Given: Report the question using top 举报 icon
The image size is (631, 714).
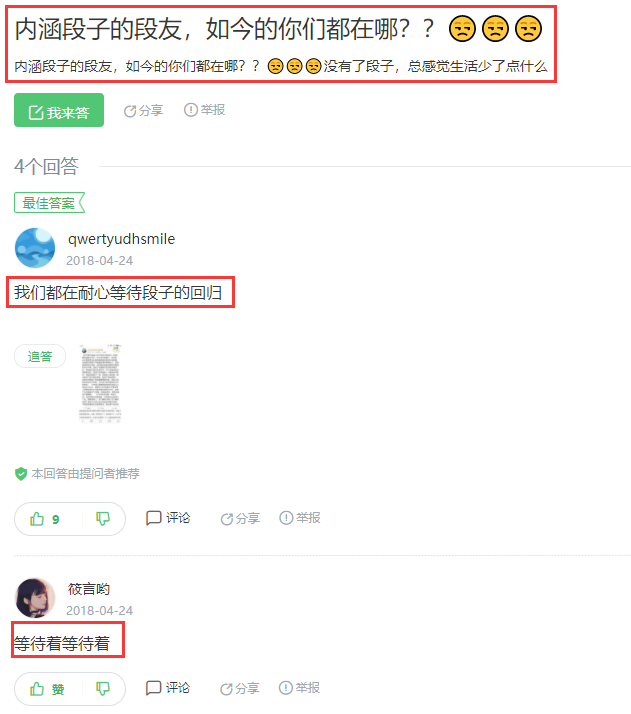Looking at the screenshot, I should tap(204, 110).
